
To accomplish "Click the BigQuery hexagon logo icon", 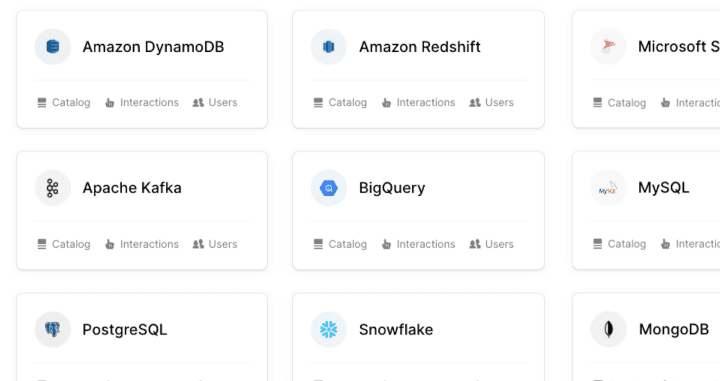I will [329, 188].
